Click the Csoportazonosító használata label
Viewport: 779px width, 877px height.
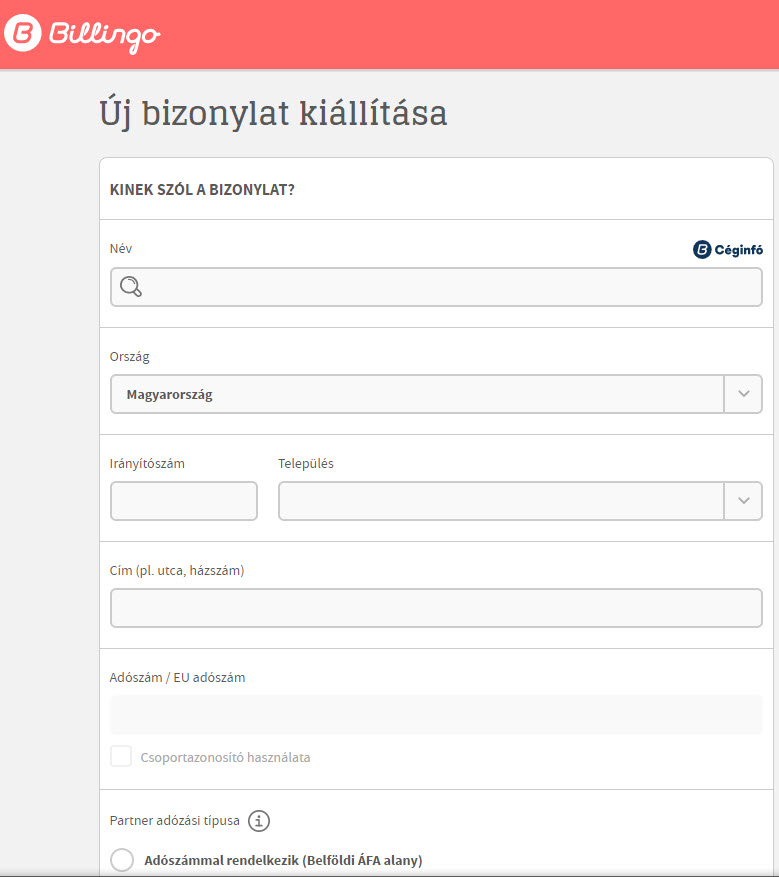(225, 757)
